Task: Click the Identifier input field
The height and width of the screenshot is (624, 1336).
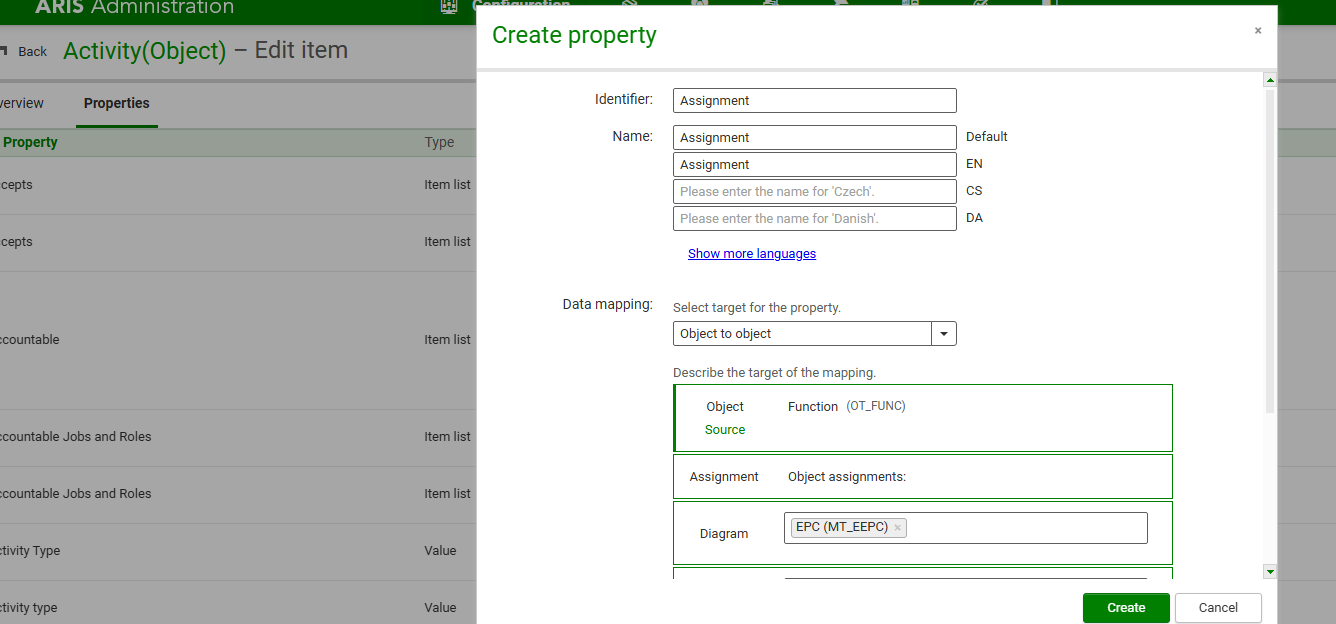Action: point(814,100)
